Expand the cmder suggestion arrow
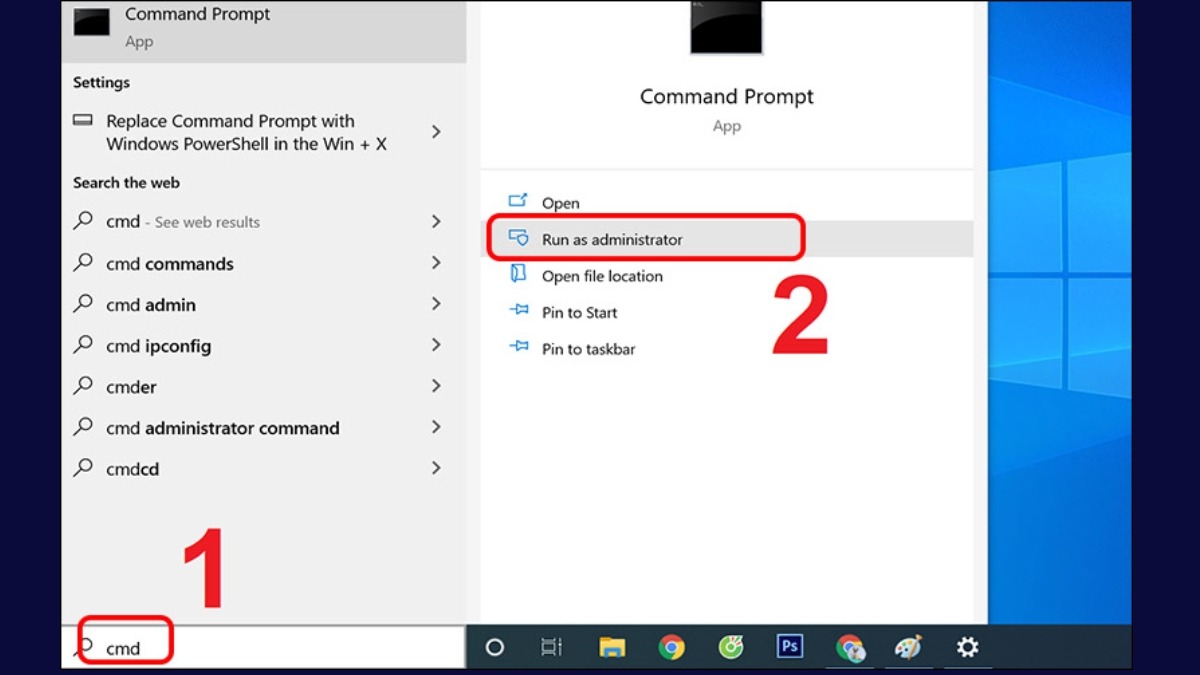This screenshot has width=1200, height=675. [x=436, y=386]
